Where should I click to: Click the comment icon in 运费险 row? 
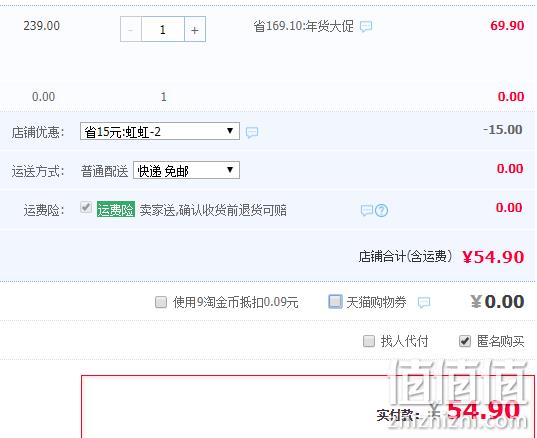(367, 210)
